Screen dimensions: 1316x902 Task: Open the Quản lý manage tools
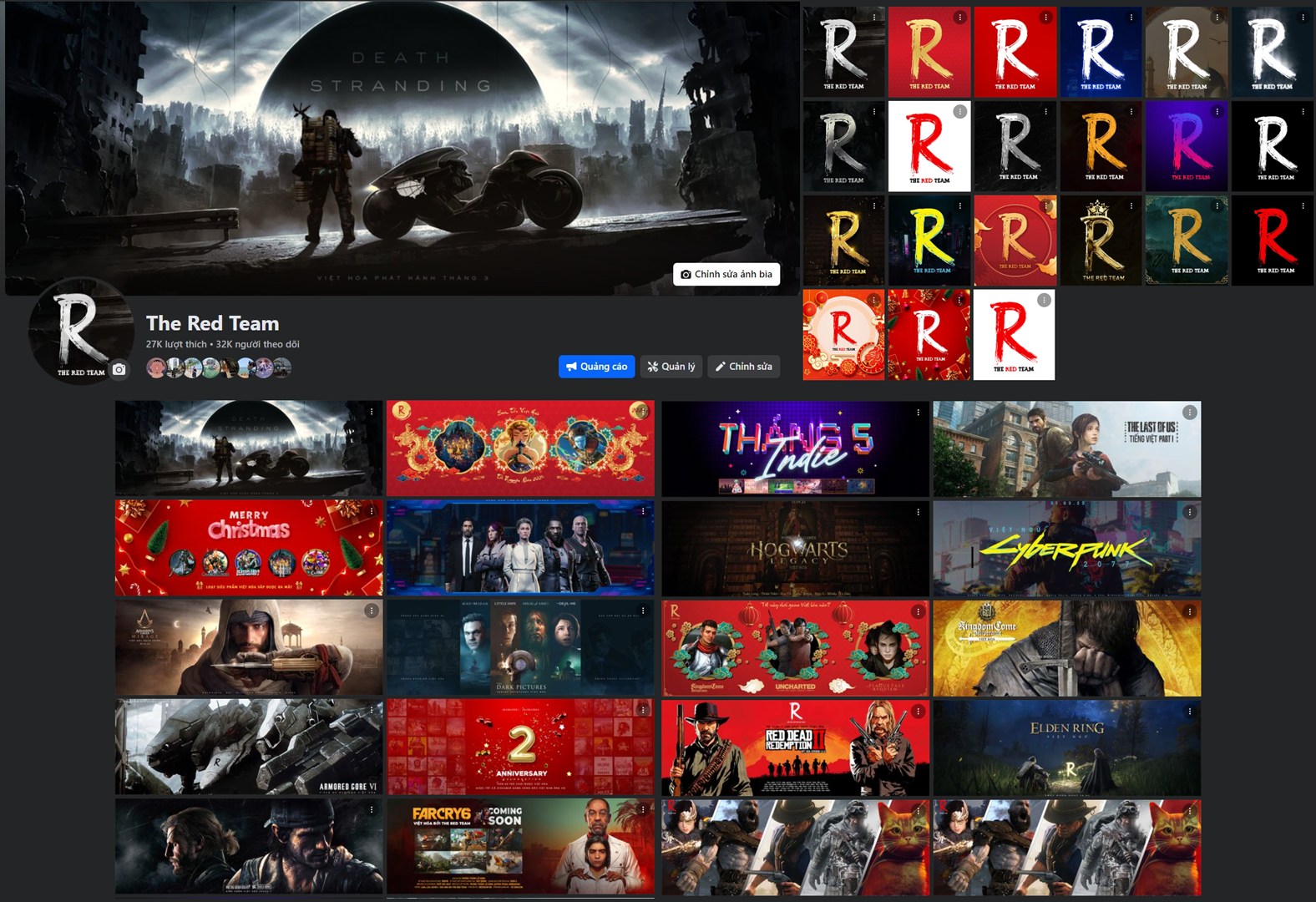point(671,367)
